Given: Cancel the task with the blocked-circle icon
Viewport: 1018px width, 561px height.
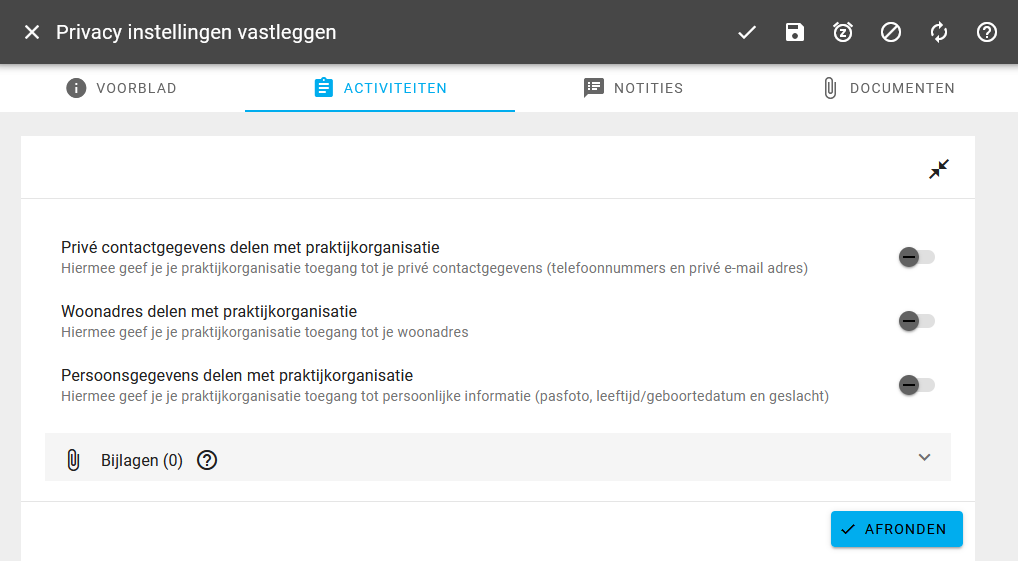Looking at the screenshot, I should pos(891,32).
